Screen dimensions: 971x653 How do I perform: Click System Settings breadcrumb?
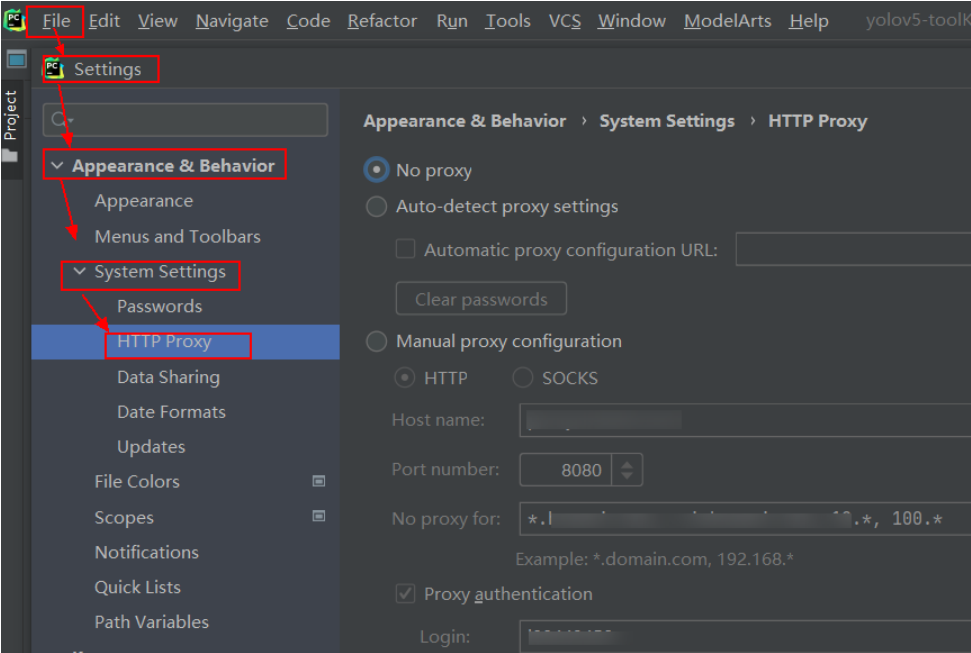(x=667, y=121)
